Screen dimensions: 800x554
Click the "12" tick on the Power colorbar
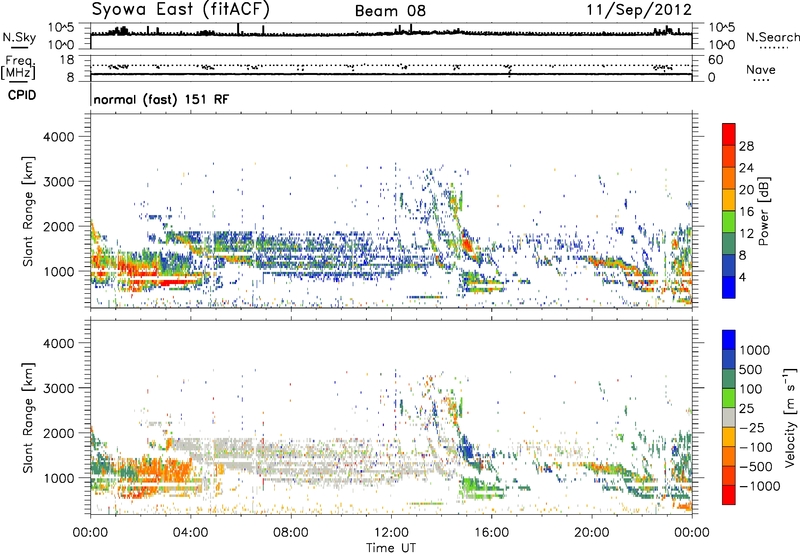tap(746, 233)
